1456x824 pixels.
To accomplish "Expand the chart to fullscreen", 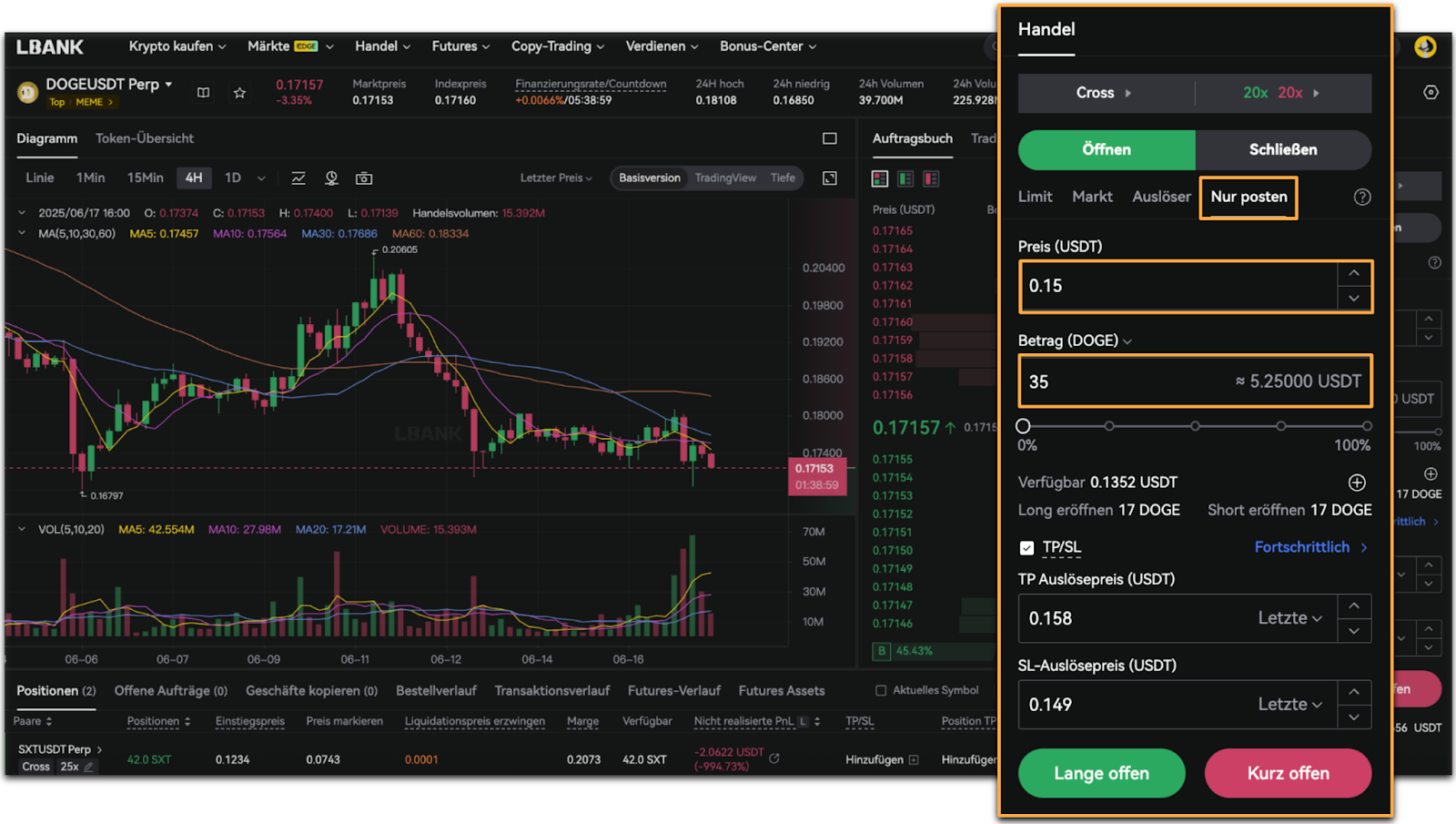I will pos(830,178).
